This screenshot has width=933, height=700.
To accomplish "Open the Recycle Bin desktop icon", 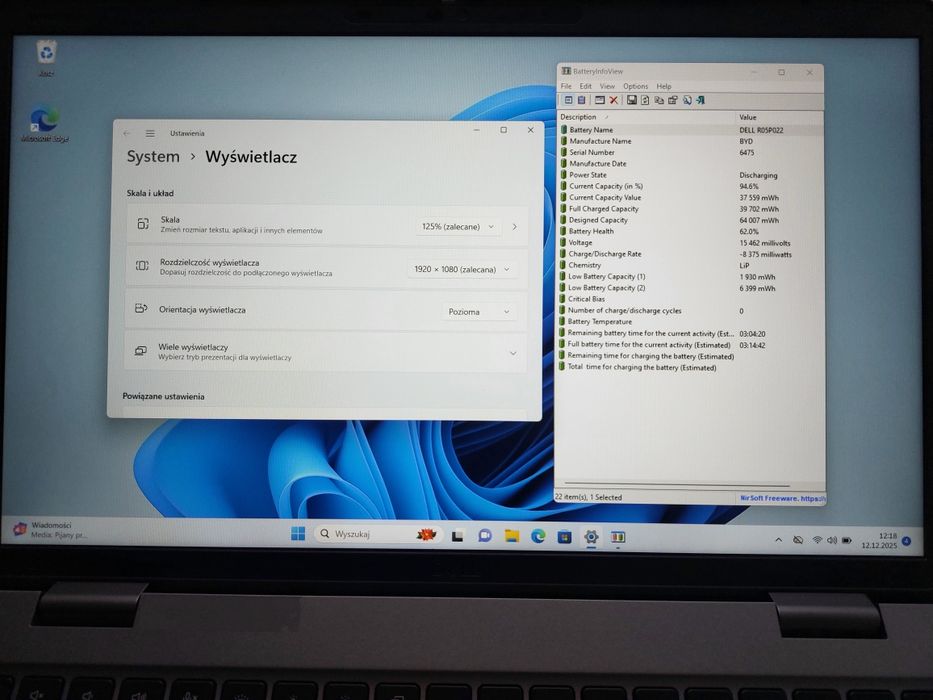I will point(46,58).
